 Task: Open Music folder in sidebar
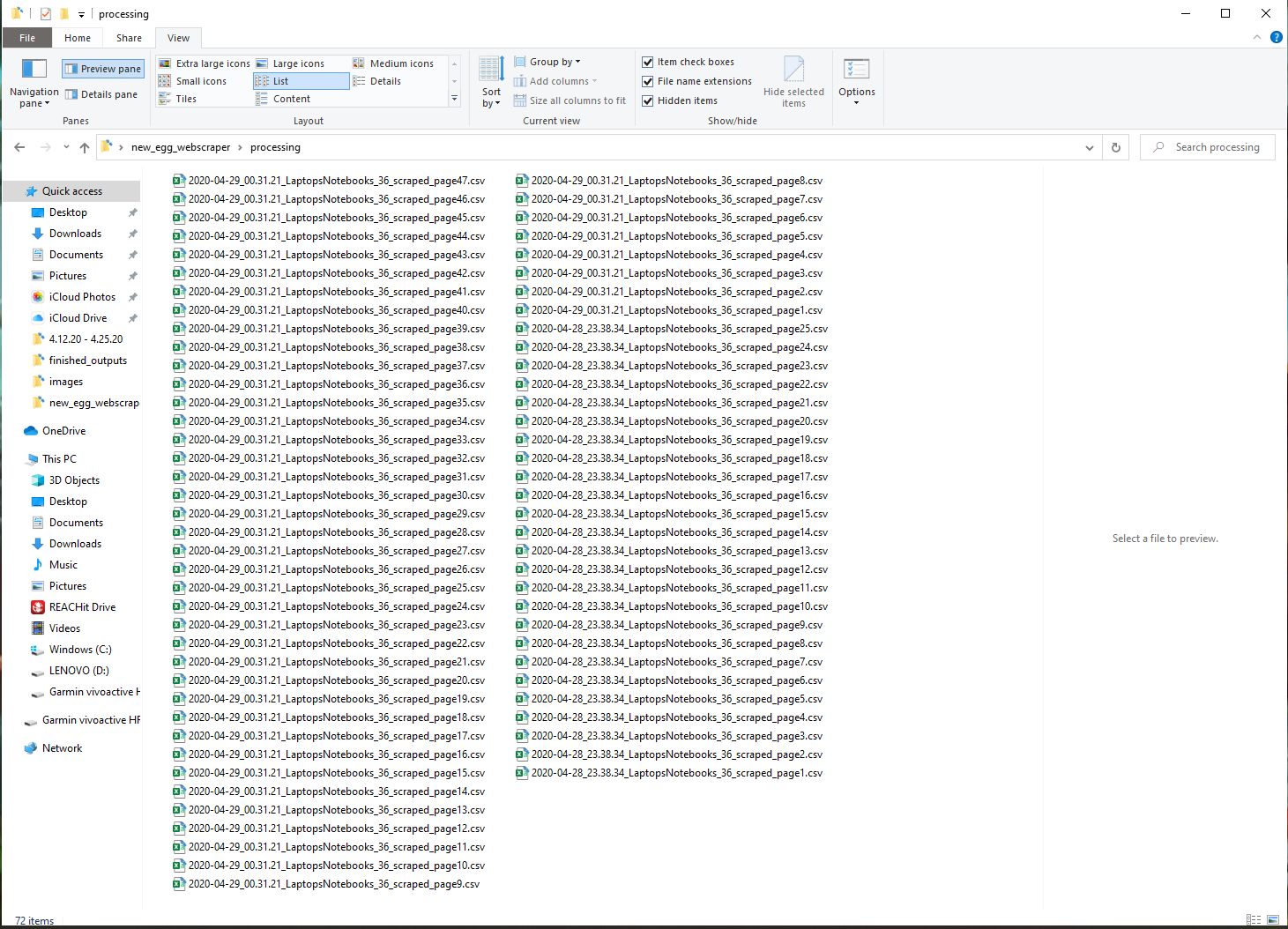click(63, 565)
